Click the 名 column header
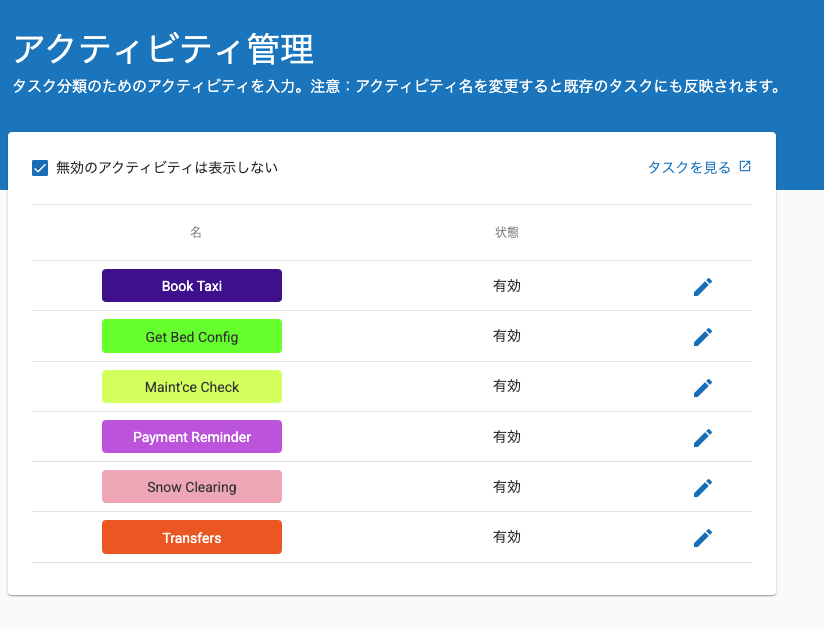824x629 pixels. pos(196,232)
